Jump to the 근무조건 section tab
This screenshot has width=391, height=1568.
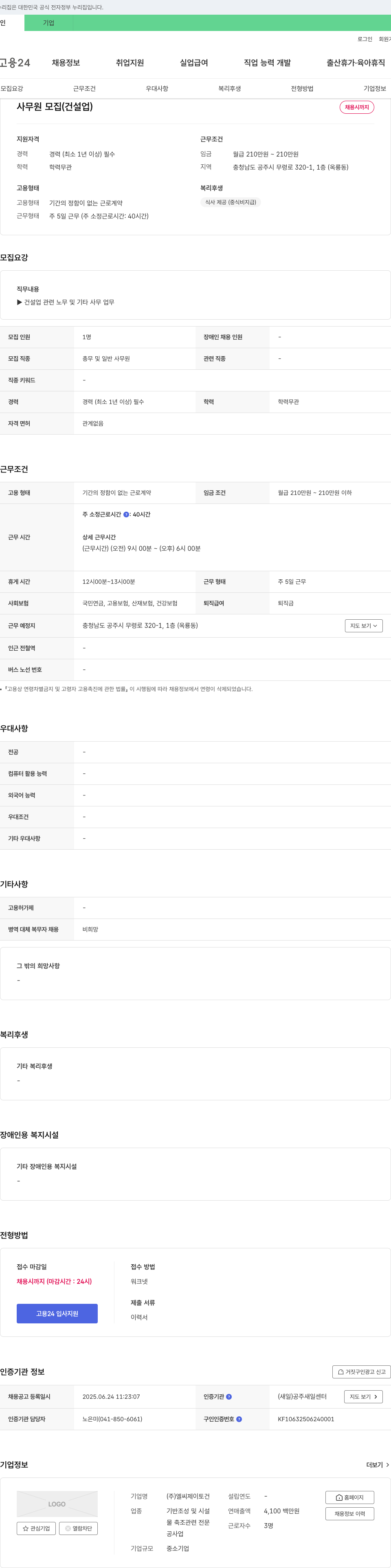click(84, 88)
